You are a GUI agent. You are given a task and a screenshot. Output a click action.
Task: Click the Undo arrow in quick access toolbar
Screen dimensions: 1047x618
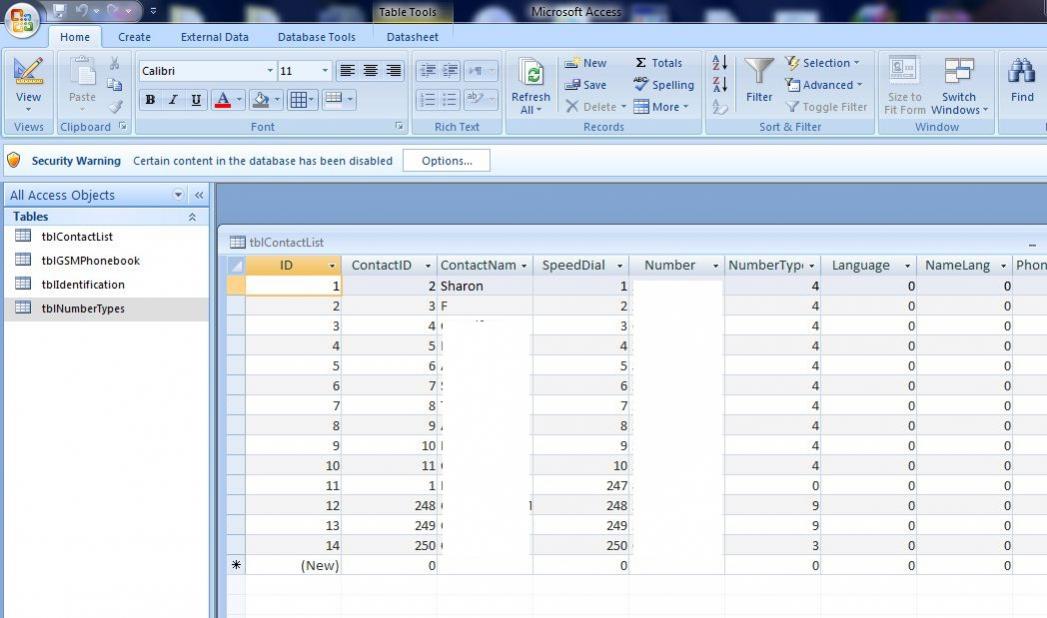[x=81, y=10]
